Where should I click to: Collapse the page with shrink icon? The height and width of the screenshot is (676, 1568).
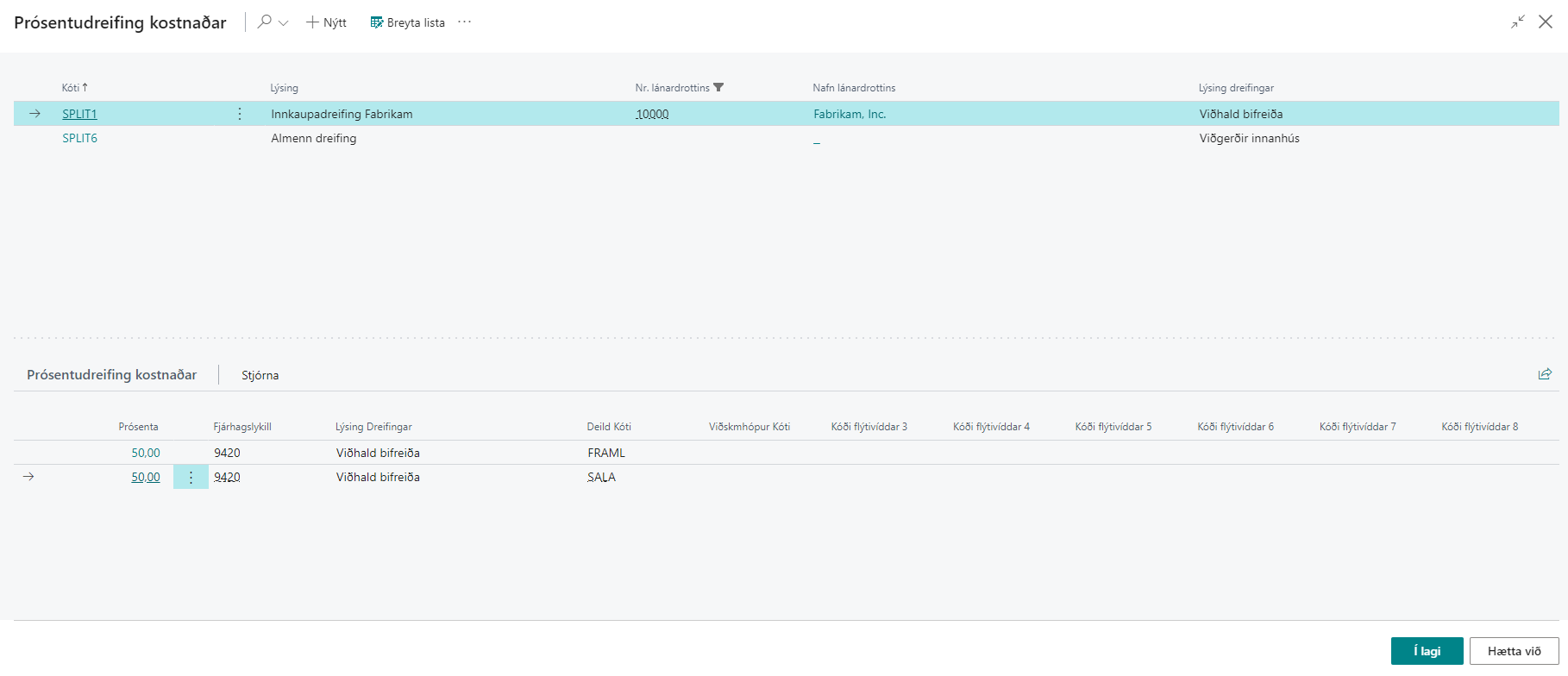(1518, 22)
